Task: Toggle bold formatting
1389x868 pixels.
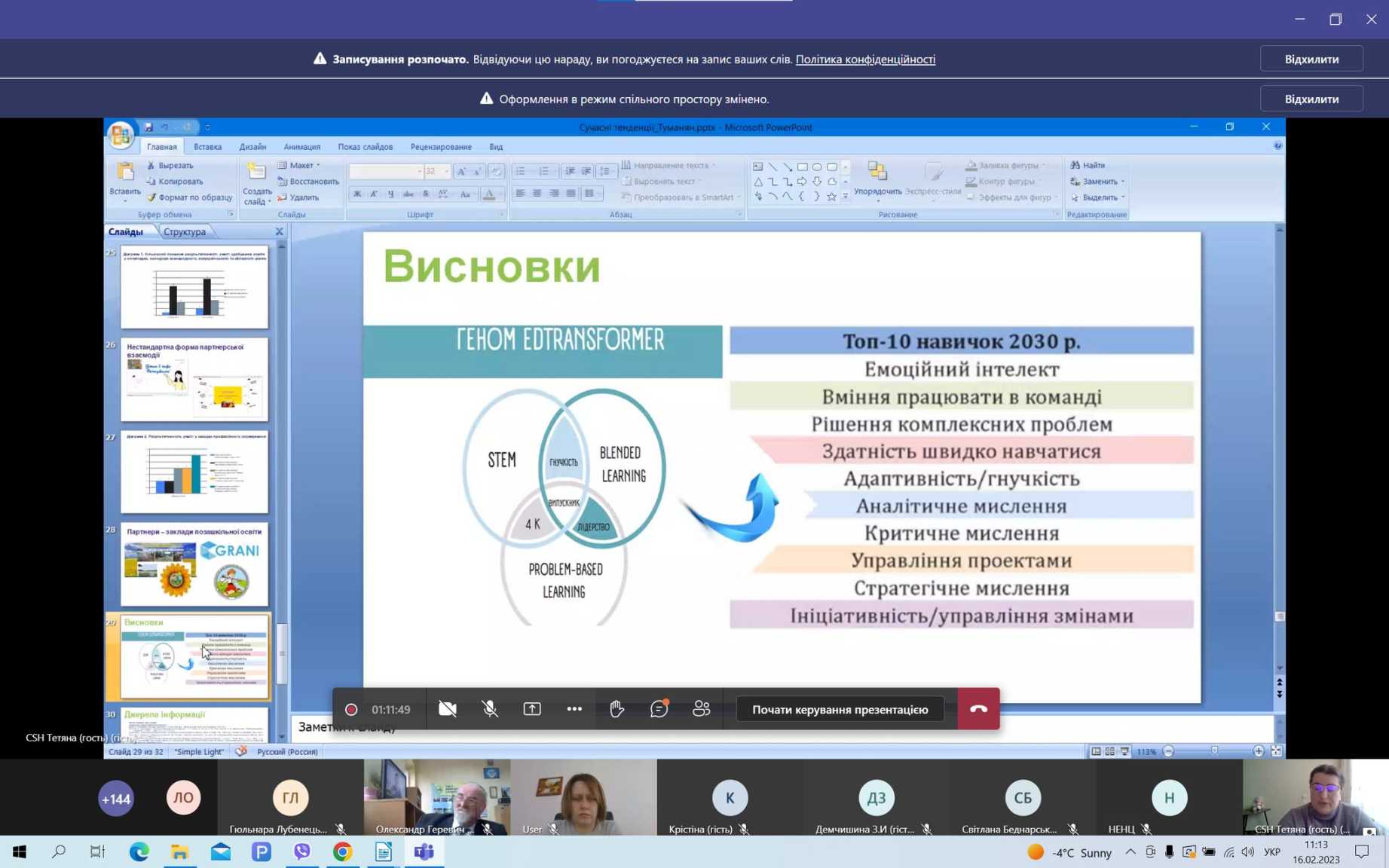Action: pyautogui.click(x=356, y=194)
